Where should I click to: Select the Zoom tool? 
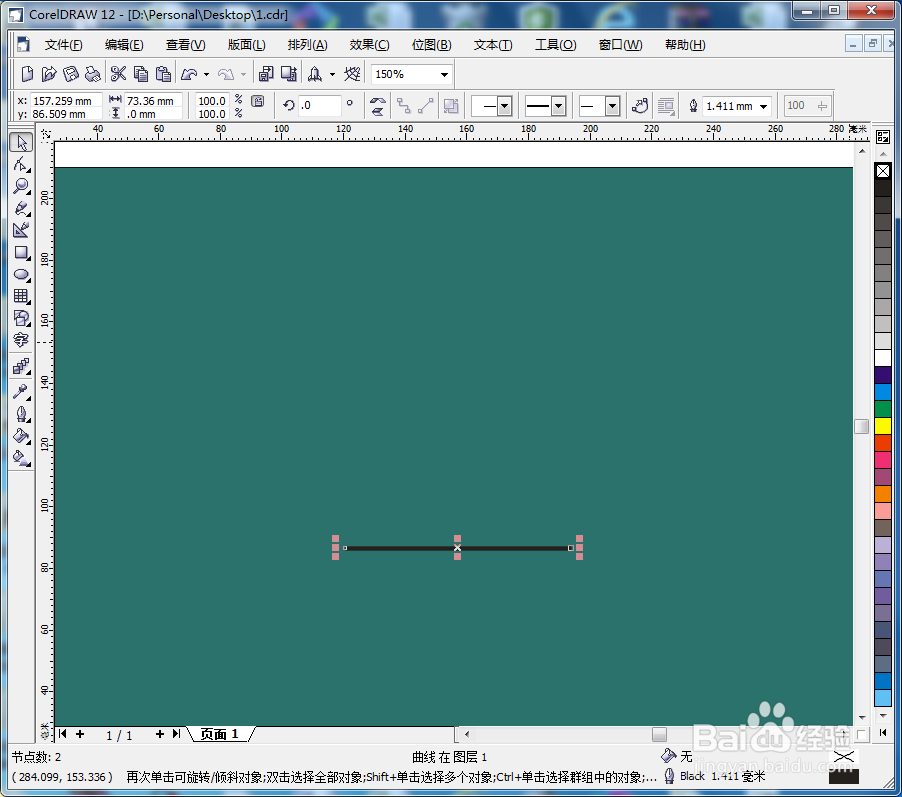pyautogui.click(x=21, y=186)
